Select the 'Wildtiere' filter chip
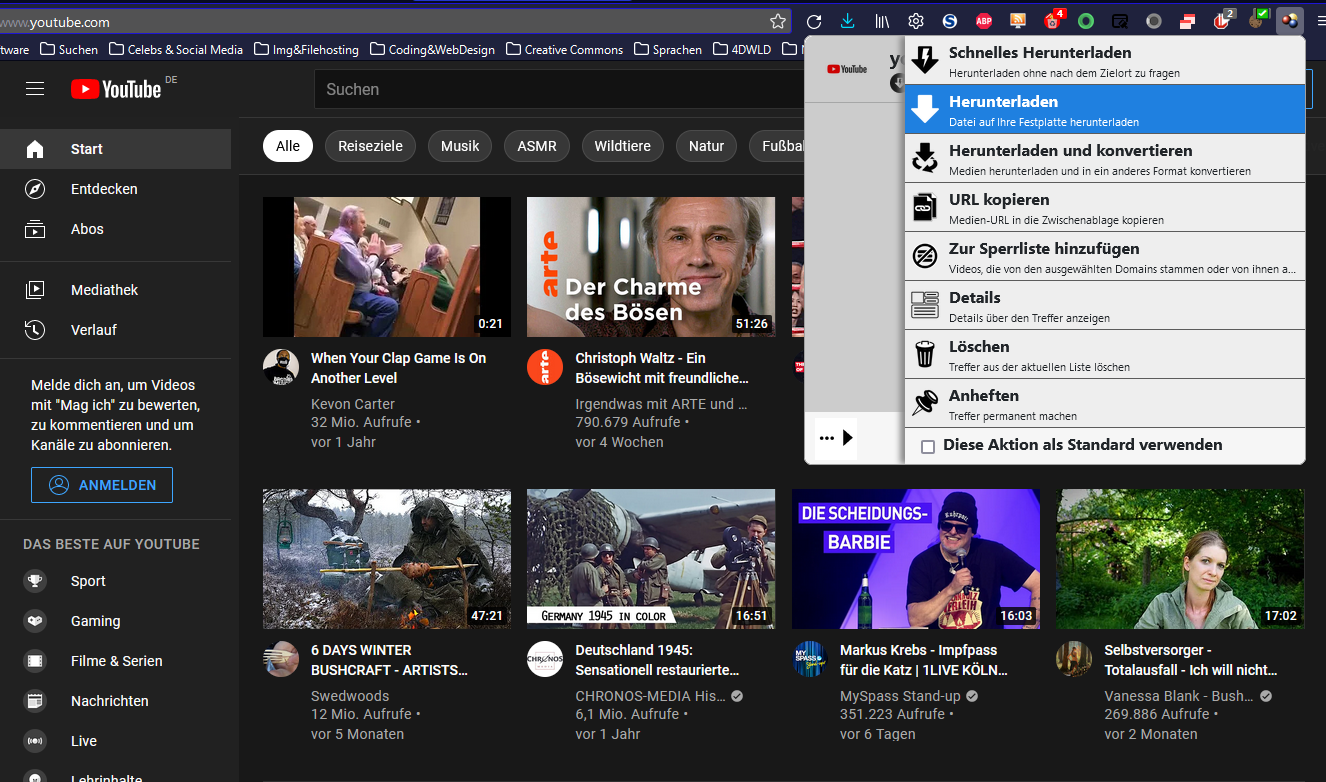 [622, 146]
